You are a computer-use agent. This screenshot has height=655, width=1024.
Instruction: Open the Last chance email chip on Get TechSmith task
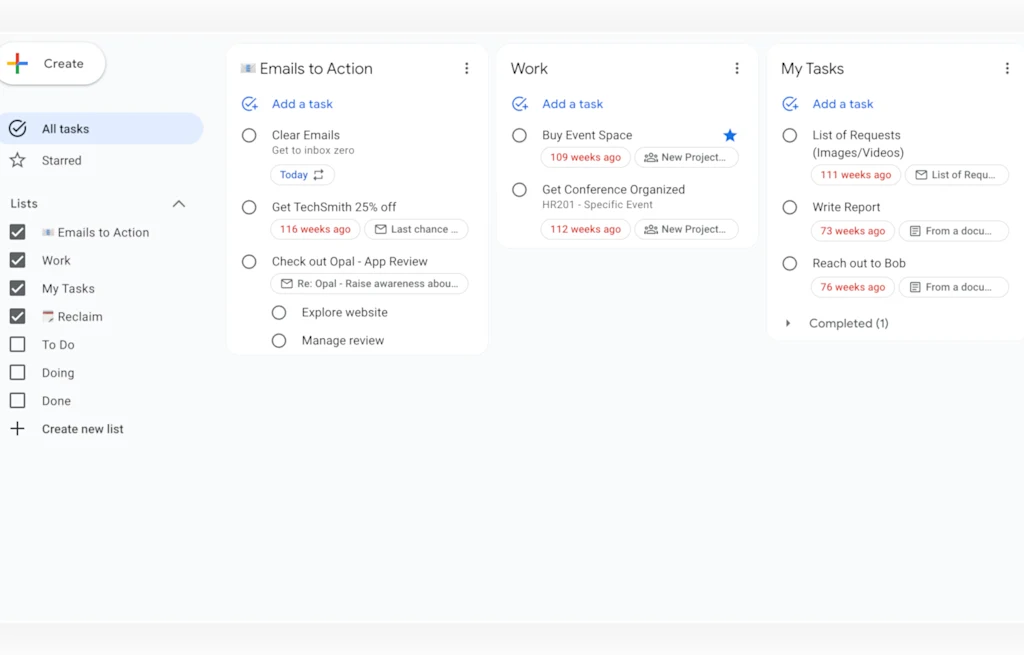[x=417, y=229]
